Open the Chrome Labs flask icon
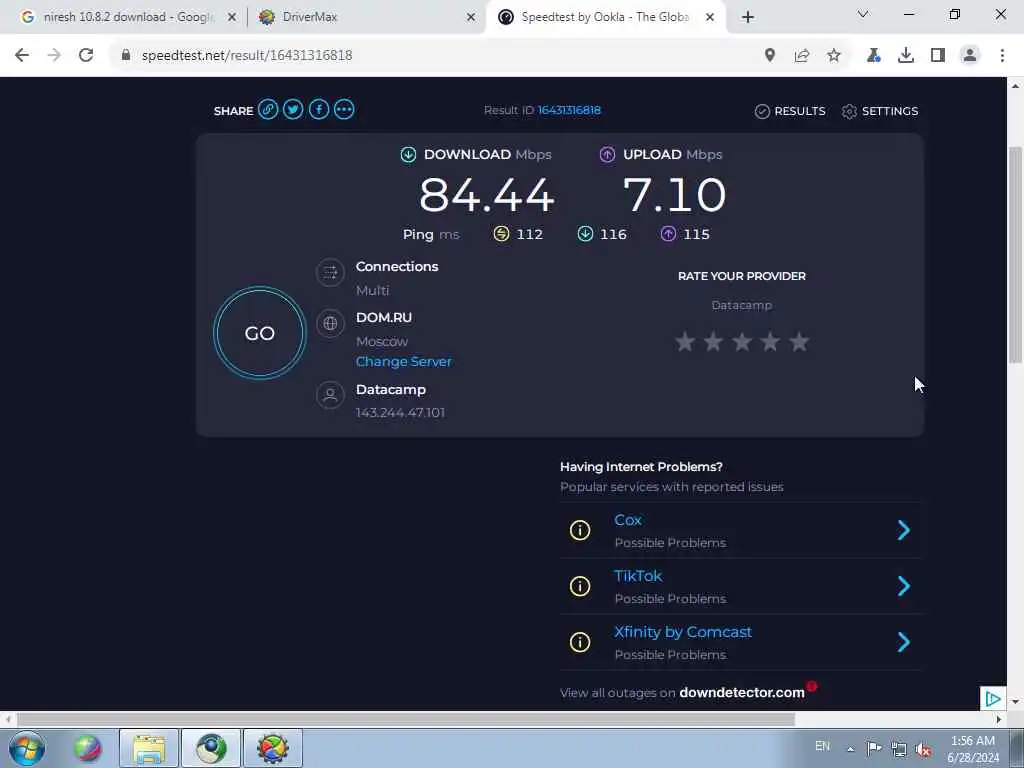Viewport: 1024px width, 768px height. pos(873,56)
